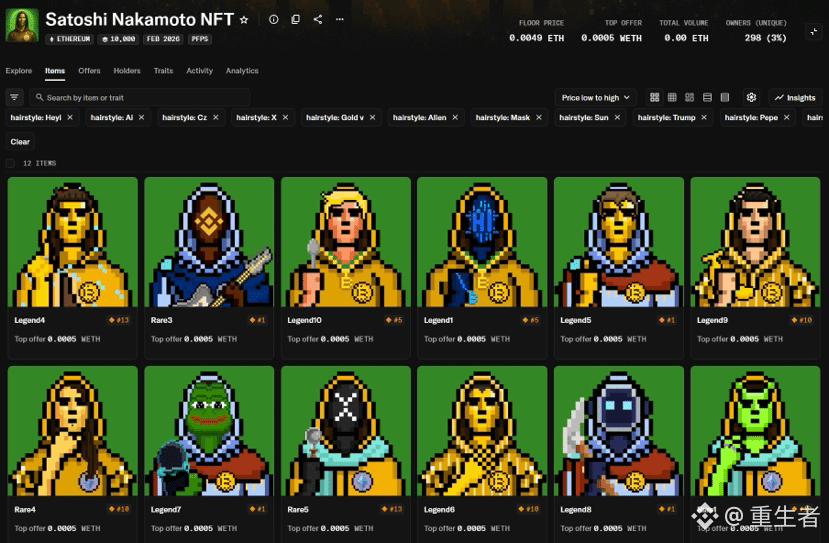Switch to the Holders tab

(127, 71)
